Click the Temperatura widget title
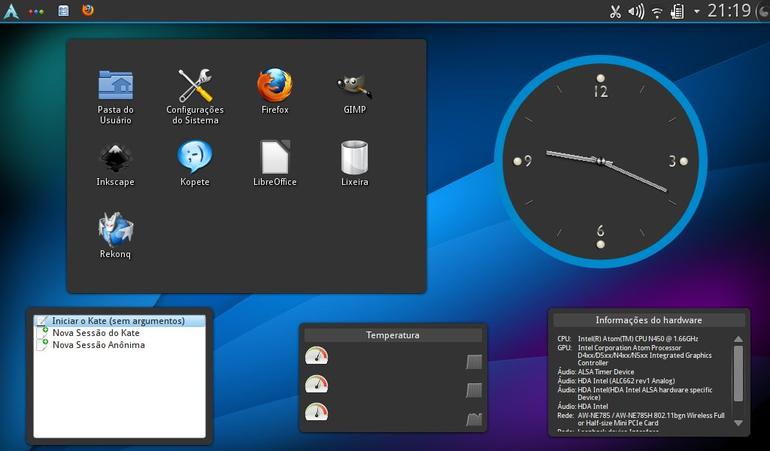The height and width of the screenshot is (451, 770). pyautogui.click(x=392, y=335)
